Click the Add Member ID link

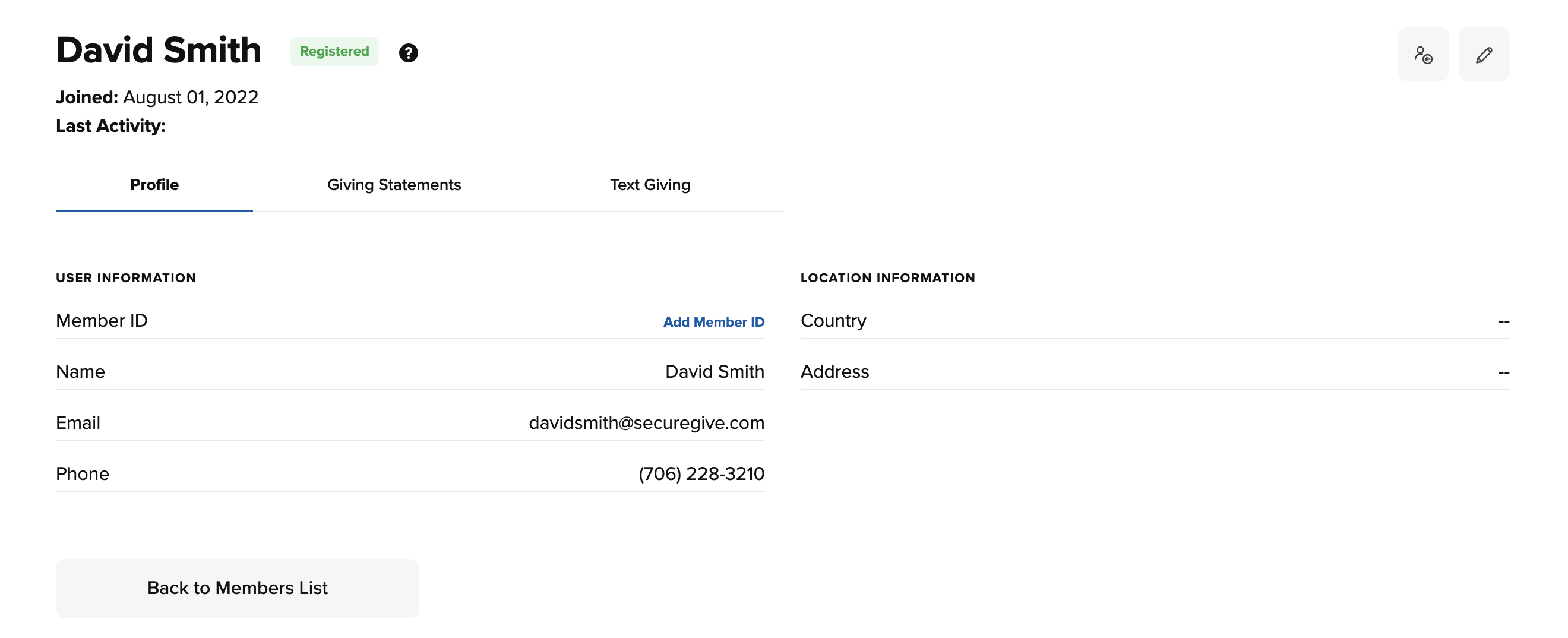coord(713,322)
